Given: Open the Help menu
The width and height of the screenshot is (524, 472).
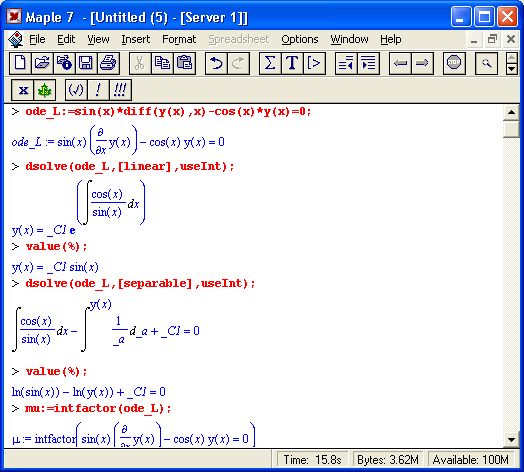Looking at the screenshot, I should (x=390, y=39).
